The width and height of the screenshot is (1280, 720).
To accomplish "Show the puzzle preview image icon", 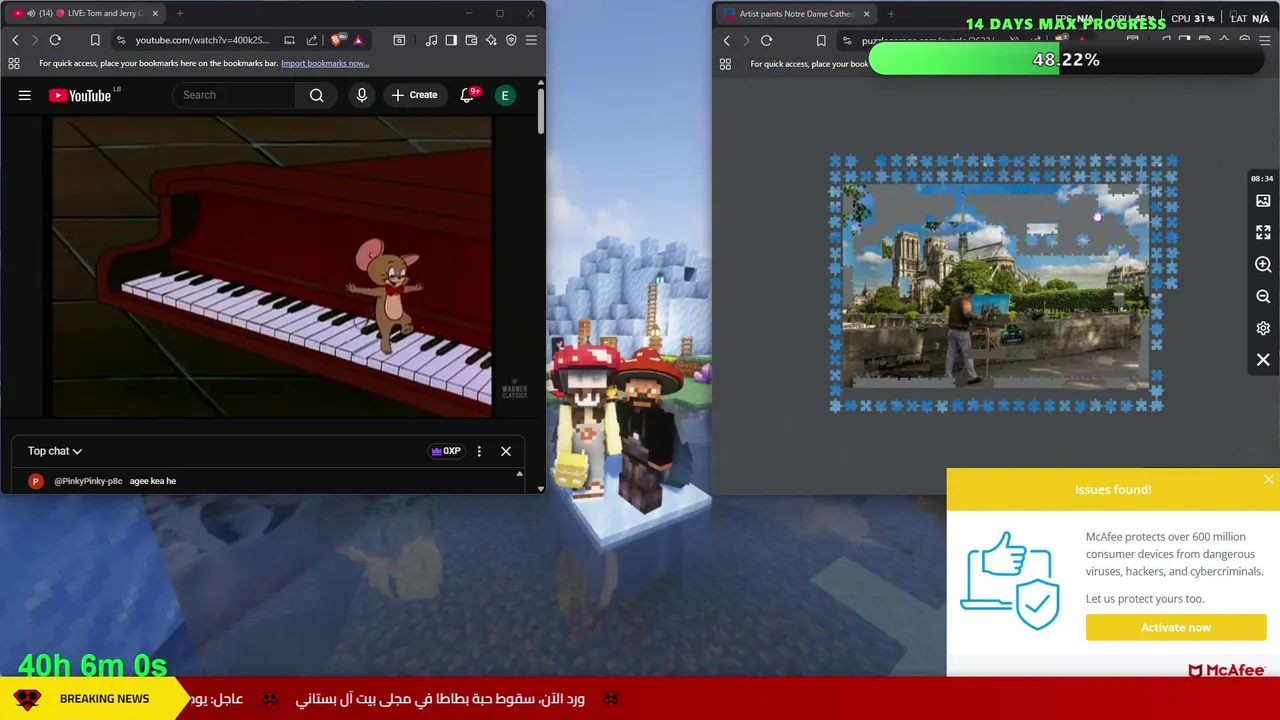I will [1263, 201].
